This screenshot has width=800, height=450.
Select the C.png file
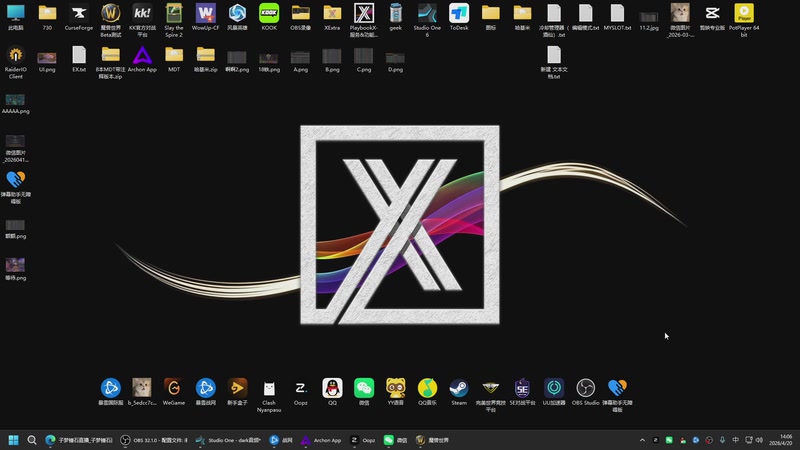[x=364, y=61]
